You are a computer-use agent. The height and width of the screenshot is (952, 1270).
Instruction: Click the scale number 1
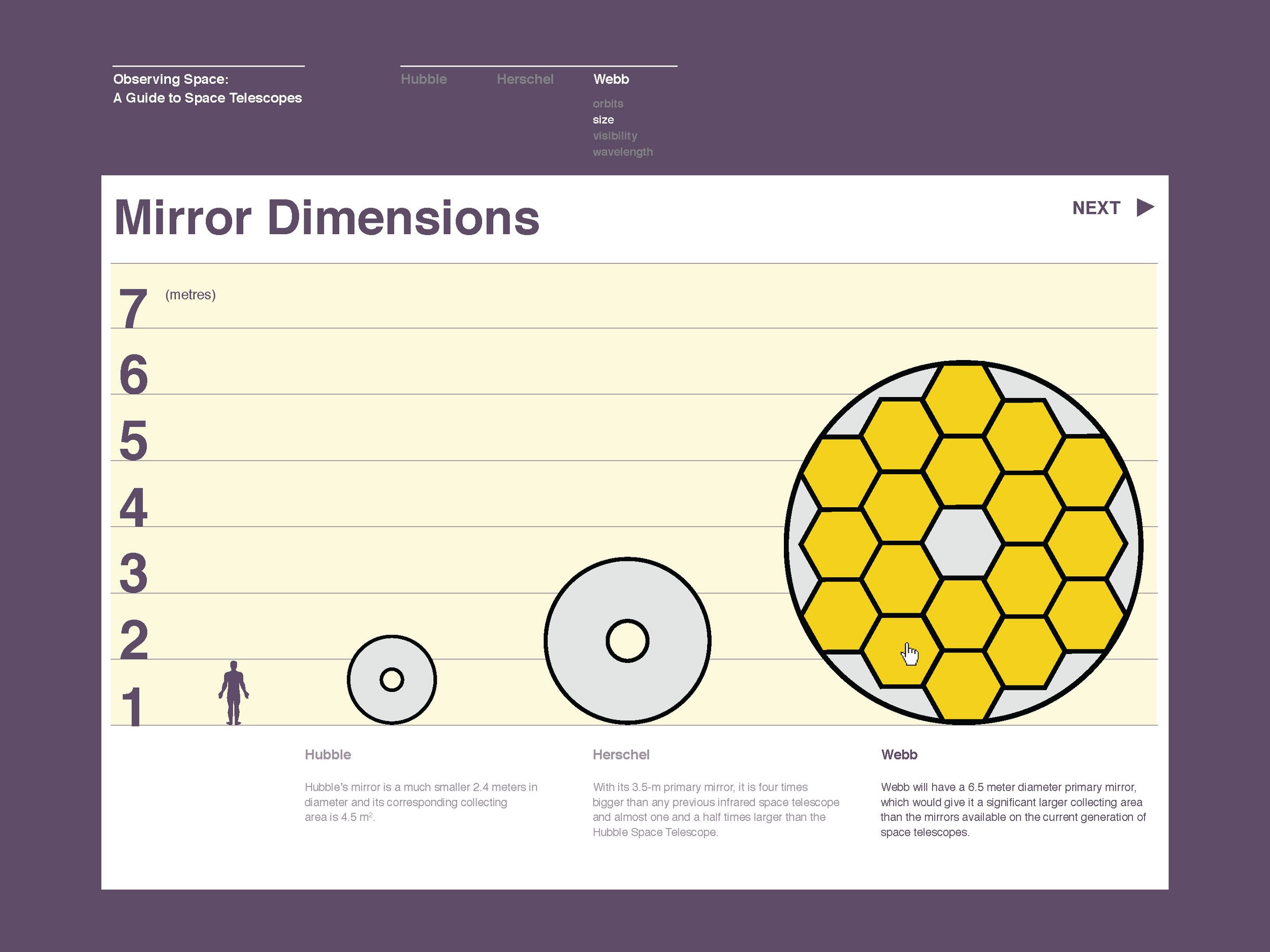(x=133, y=706)
